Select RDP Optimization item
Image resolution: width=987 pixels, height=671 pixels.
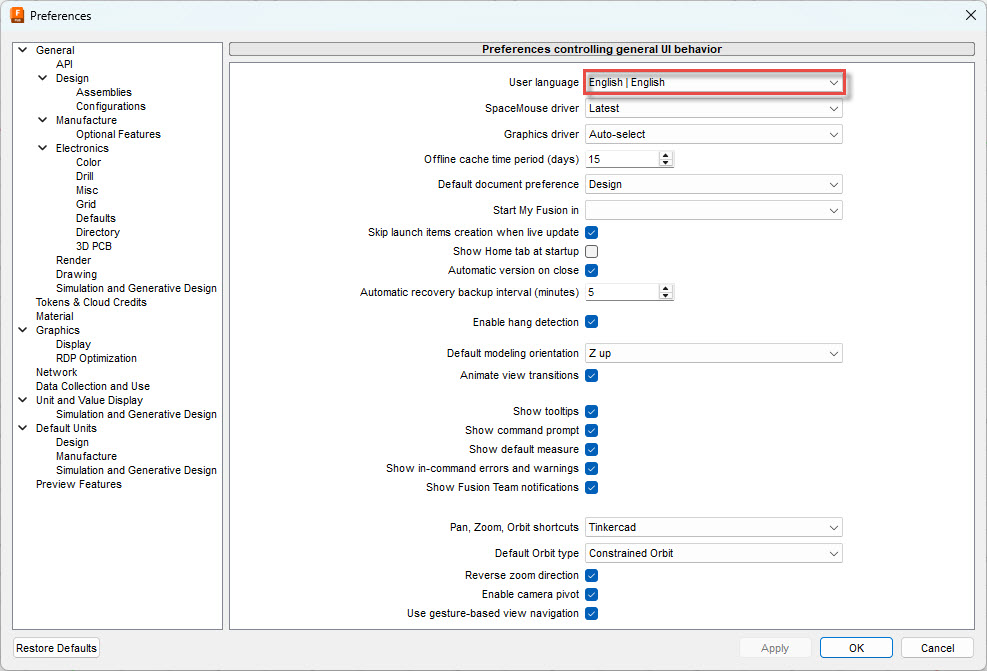click(96, 358)
